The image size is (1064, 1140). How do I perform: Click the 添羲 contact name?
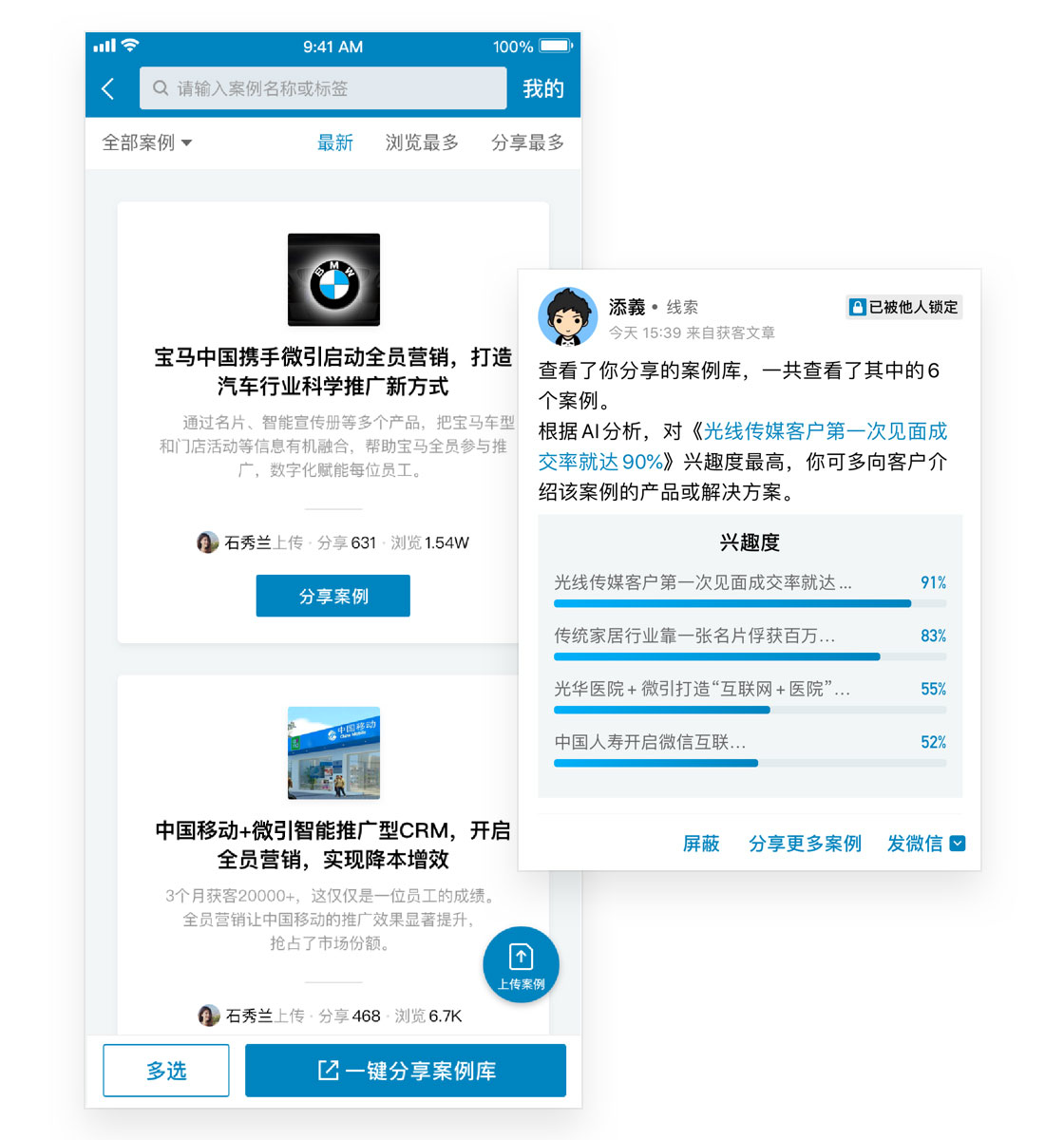(x=627, y=307)
